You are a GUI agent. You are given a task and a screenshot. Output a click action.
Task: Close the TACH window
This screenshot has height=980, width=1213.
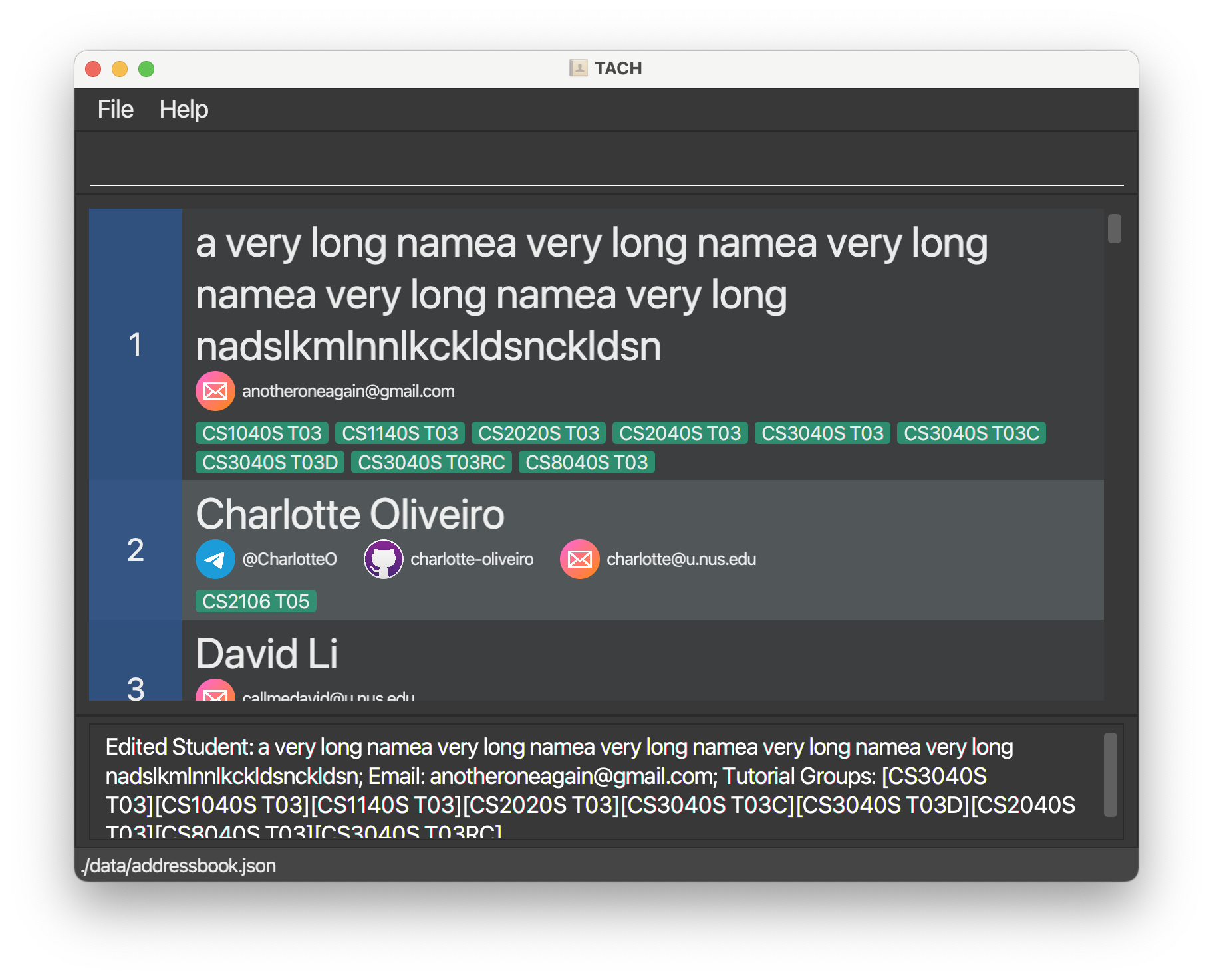coord(93,69)
